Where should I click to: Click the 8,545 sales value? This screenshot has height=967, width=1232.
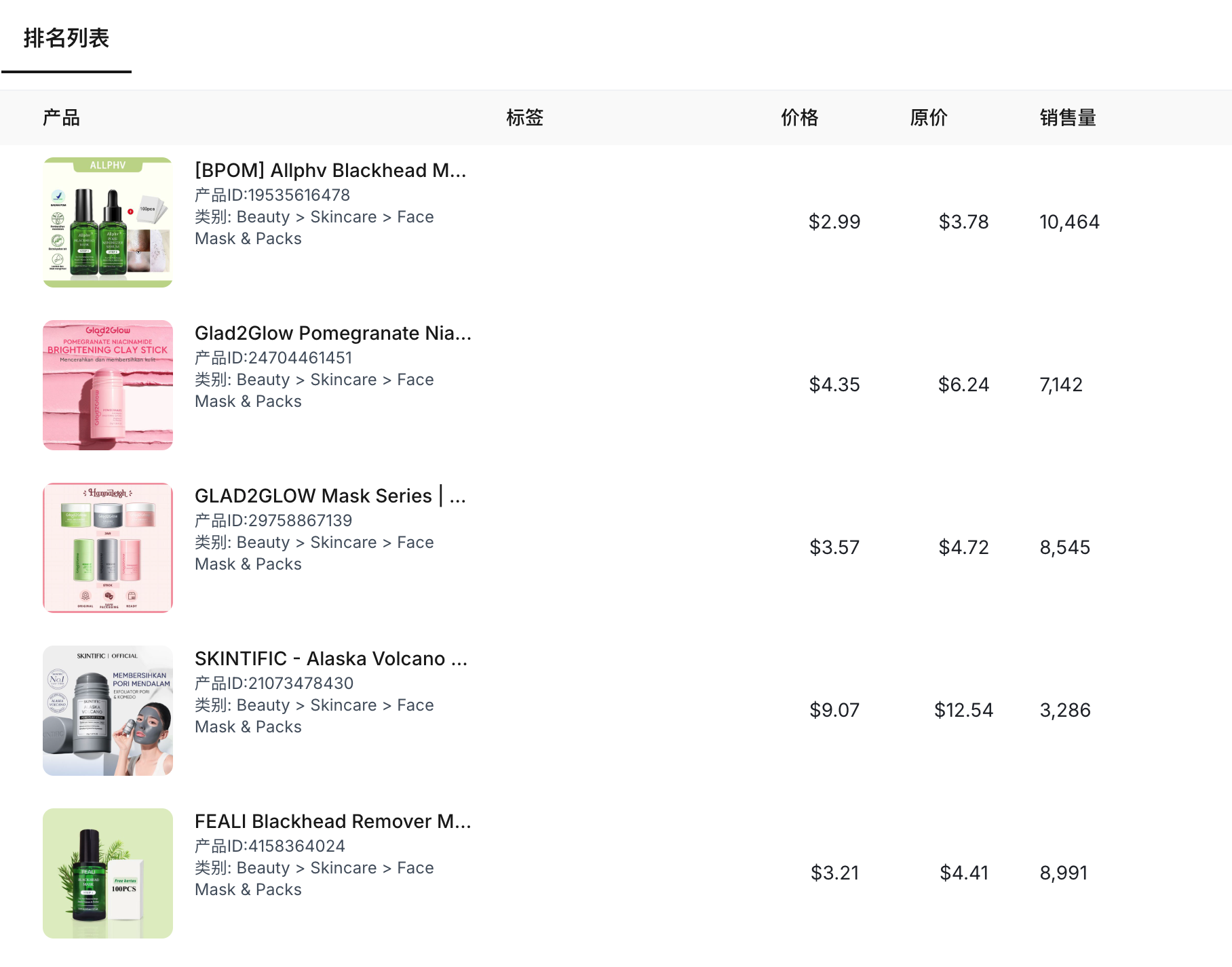(x=1065, y=547)
